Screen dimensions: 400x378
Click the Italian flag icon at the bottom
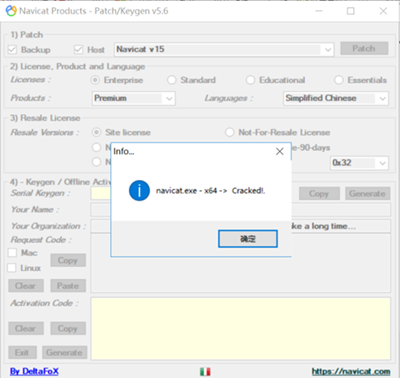(205, 371)
